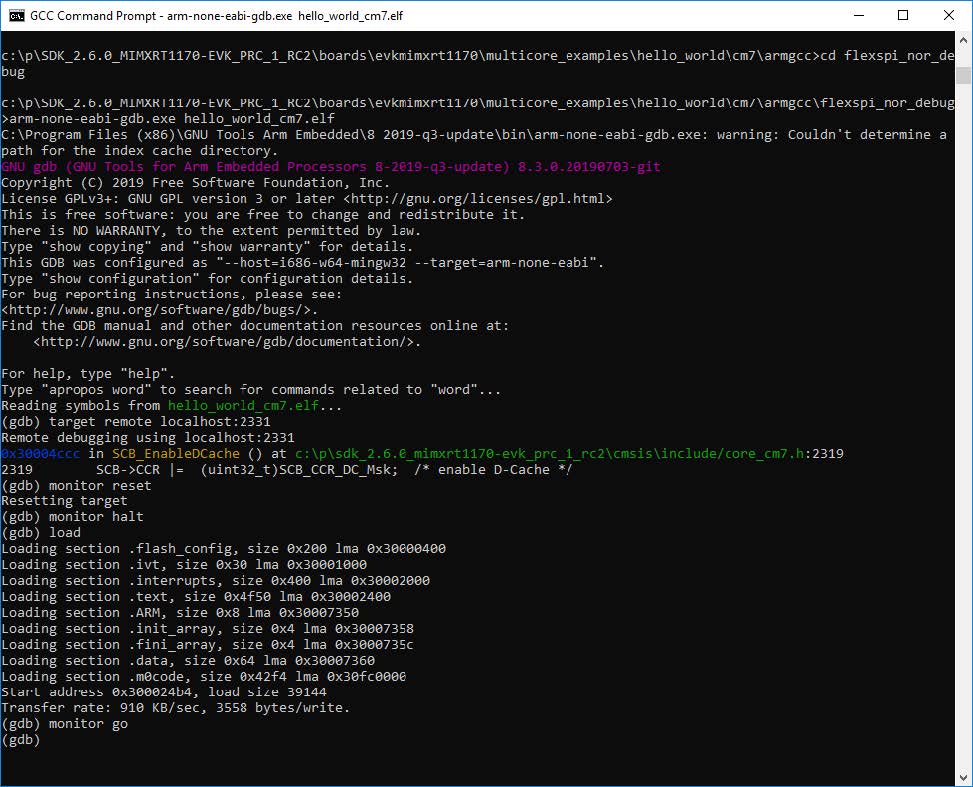Click the magenta GNU gdb version line

(x=330, y=167)
